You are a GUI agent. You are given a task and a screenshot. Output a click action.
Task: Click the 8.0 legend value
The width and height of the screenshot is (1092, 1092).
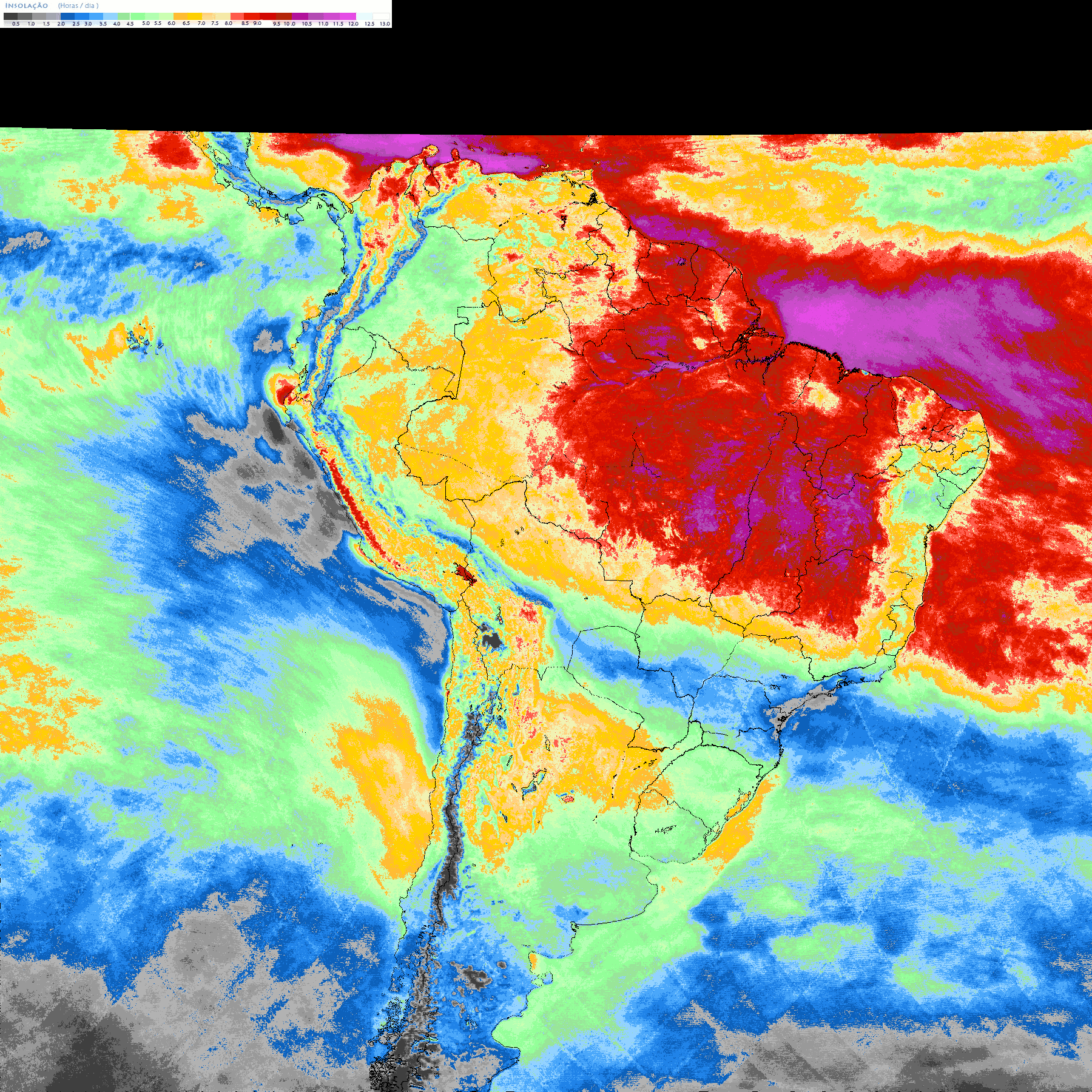(x=228, y=23)
